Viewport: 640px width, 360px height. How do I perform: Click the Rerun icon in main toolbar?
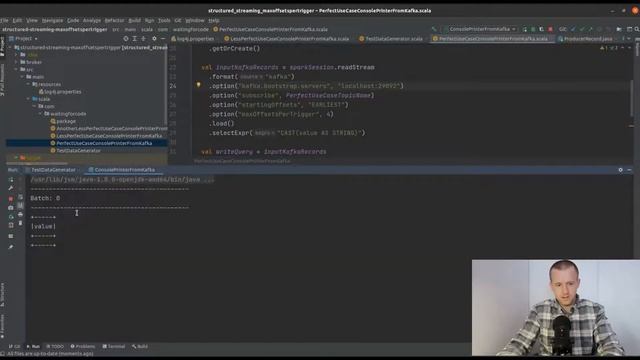[524, 29]
